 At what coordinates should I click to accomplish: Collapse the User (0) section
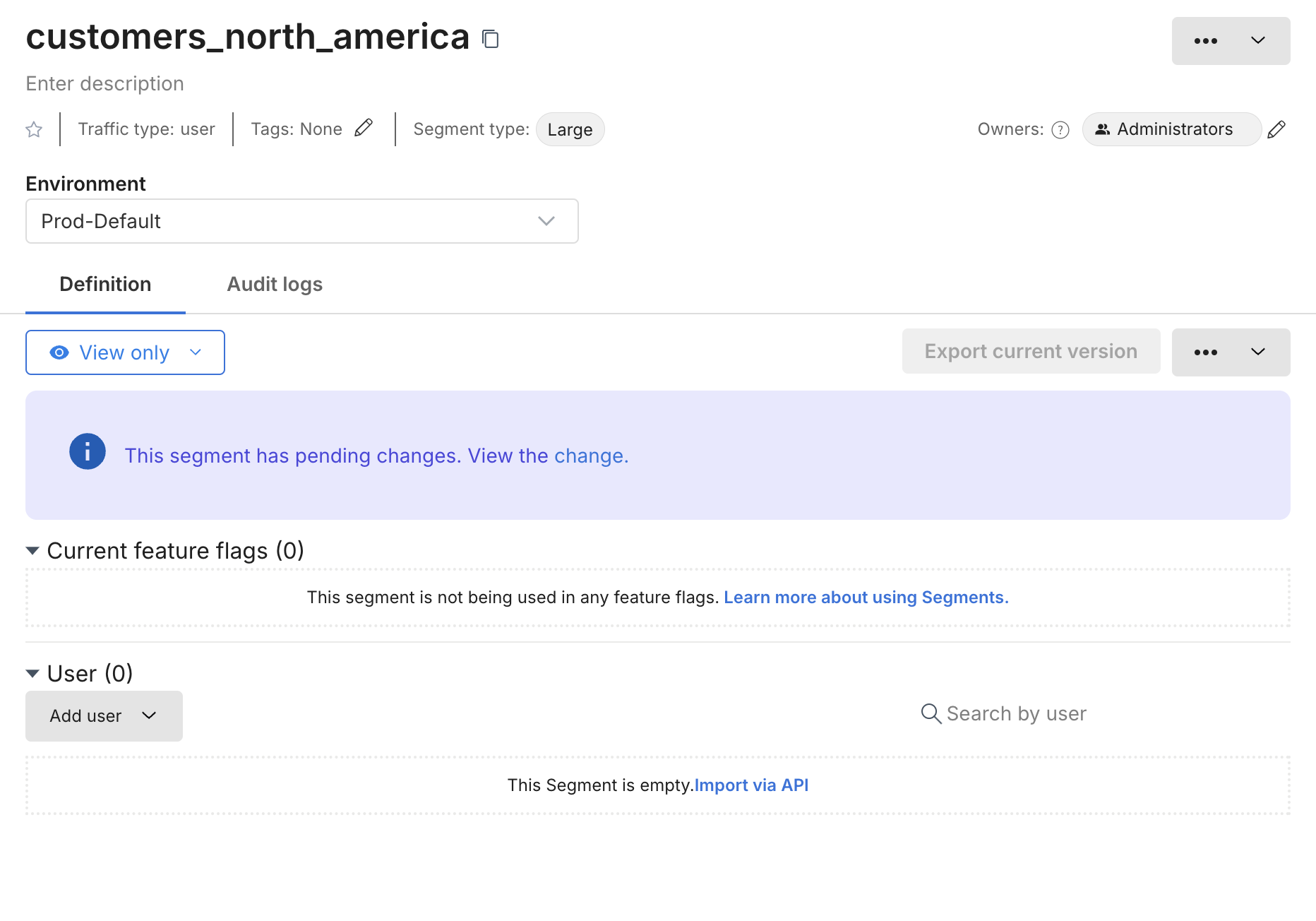[32, 674]
